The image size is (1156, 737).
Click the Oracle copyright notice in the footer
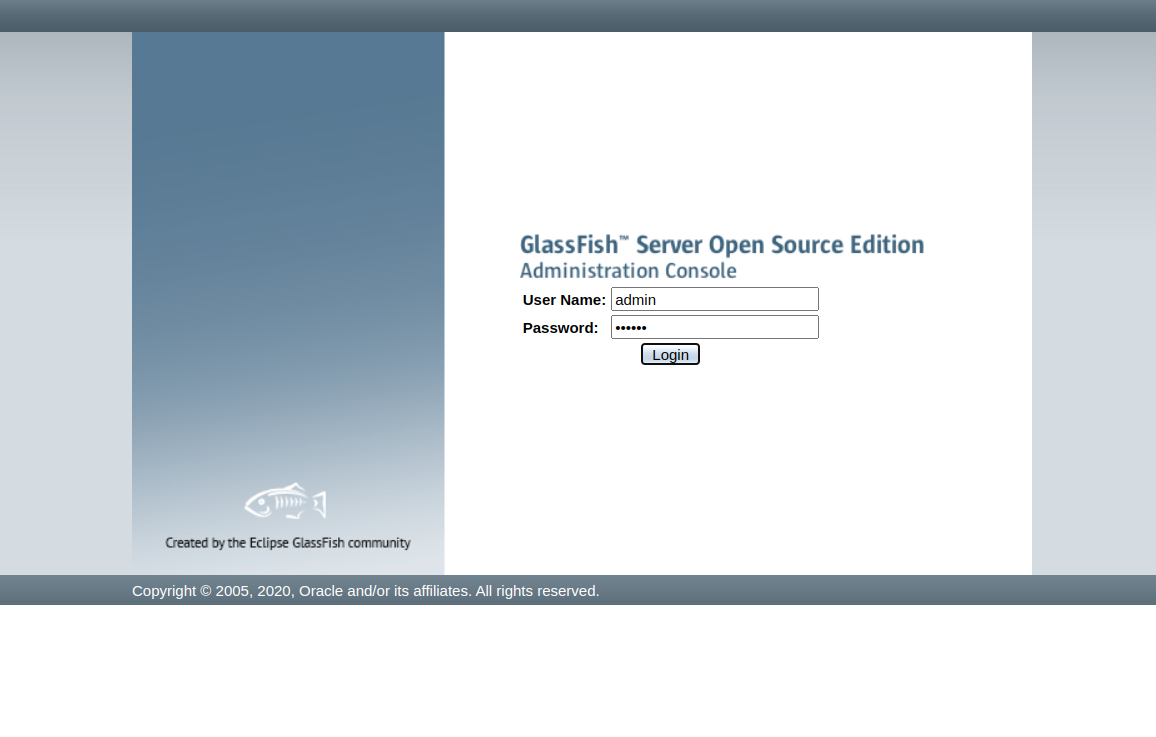click(x=365, y=591)
